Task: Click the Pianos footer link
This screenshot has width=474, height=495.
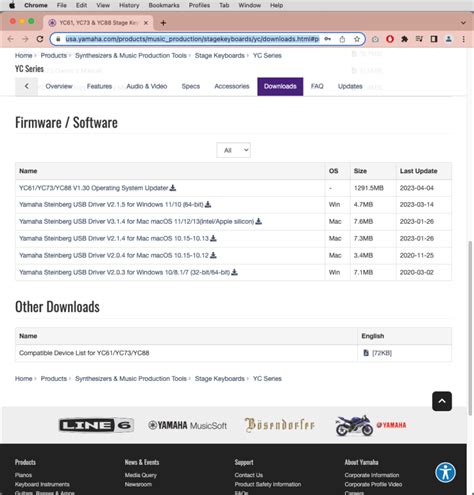Action: [23, 475]
